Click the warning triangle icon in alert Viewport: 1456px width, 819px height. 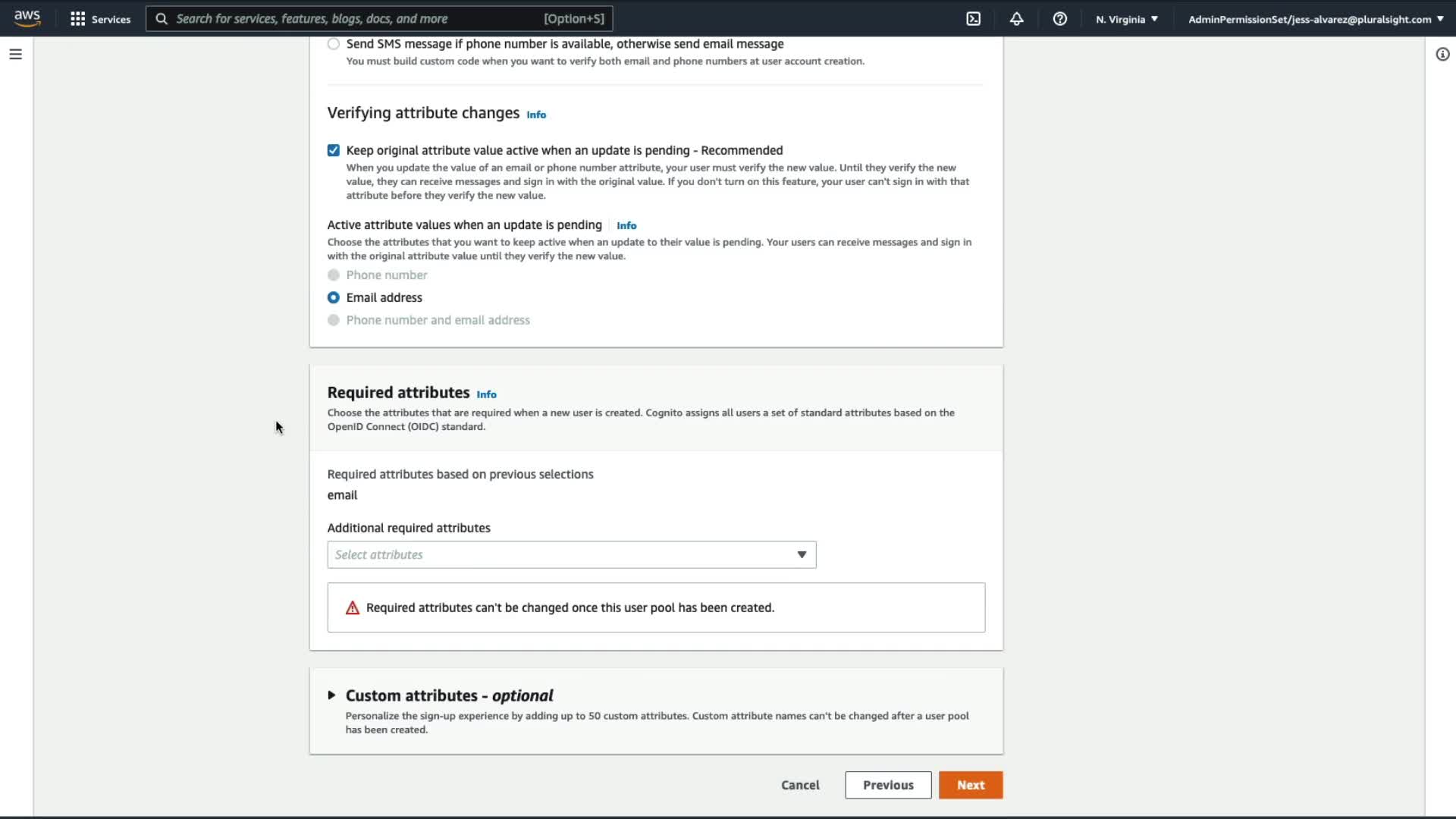pyautogui.click(x=353, y=607)
